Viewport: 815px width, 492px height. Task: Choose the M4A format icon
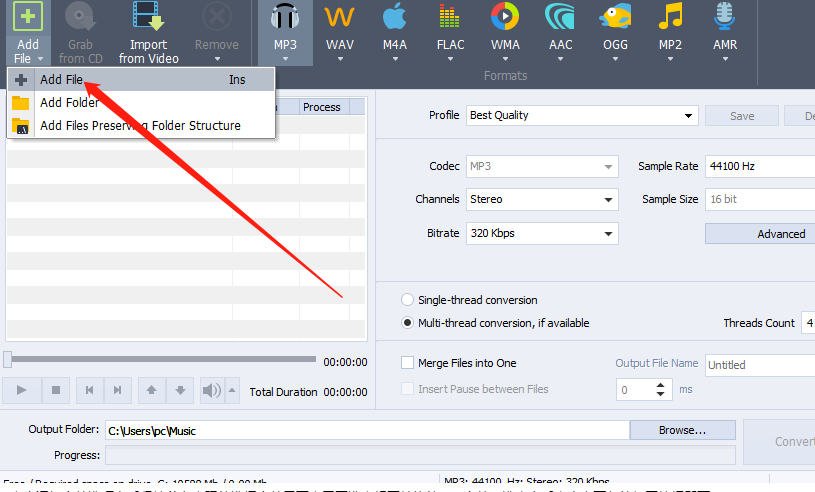395,17
